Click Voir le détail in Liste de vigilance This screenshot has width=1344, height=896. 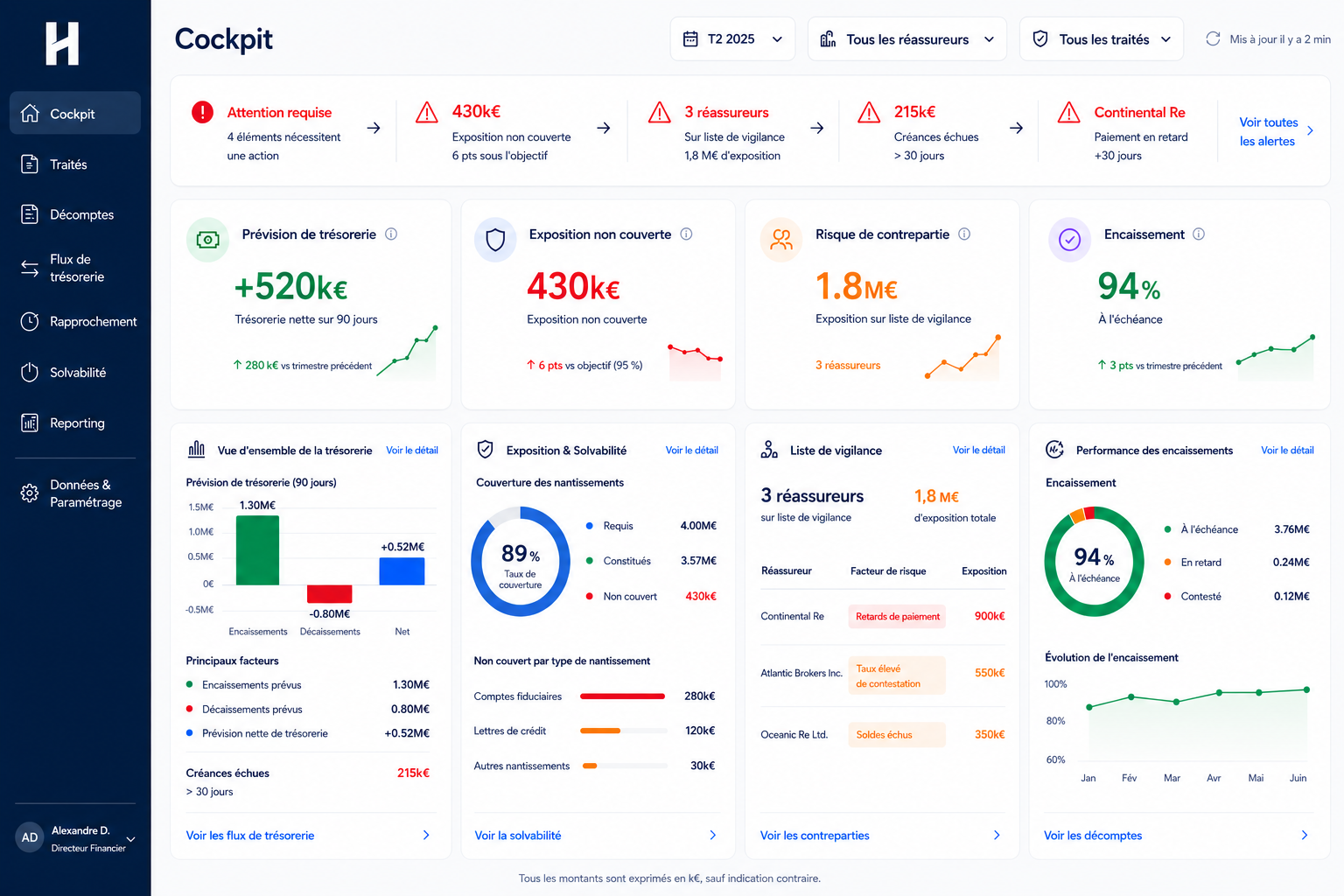[x=978, y=450]
